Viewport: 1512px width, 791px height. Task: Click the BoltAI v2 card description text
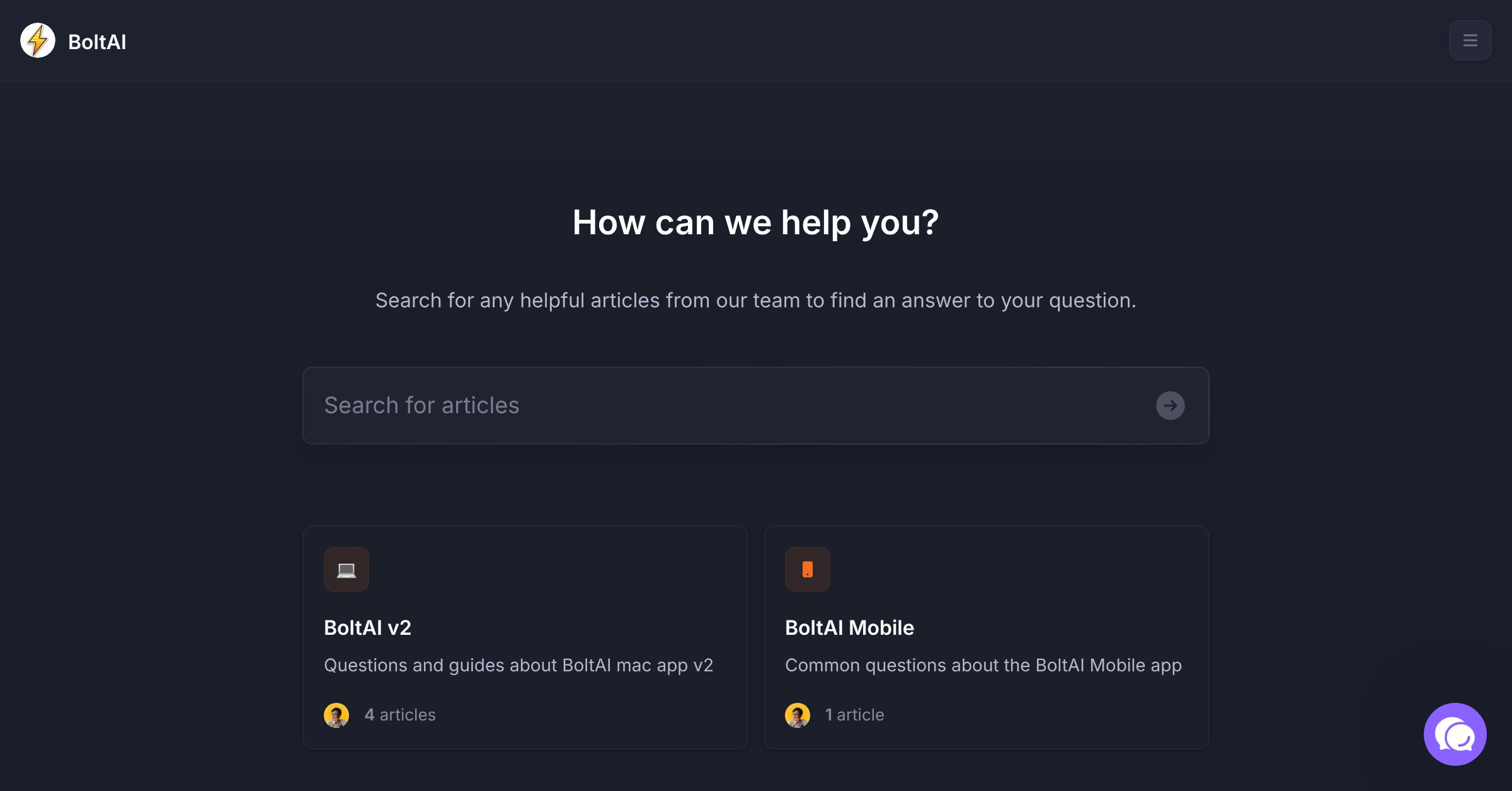tap(518, 664)
